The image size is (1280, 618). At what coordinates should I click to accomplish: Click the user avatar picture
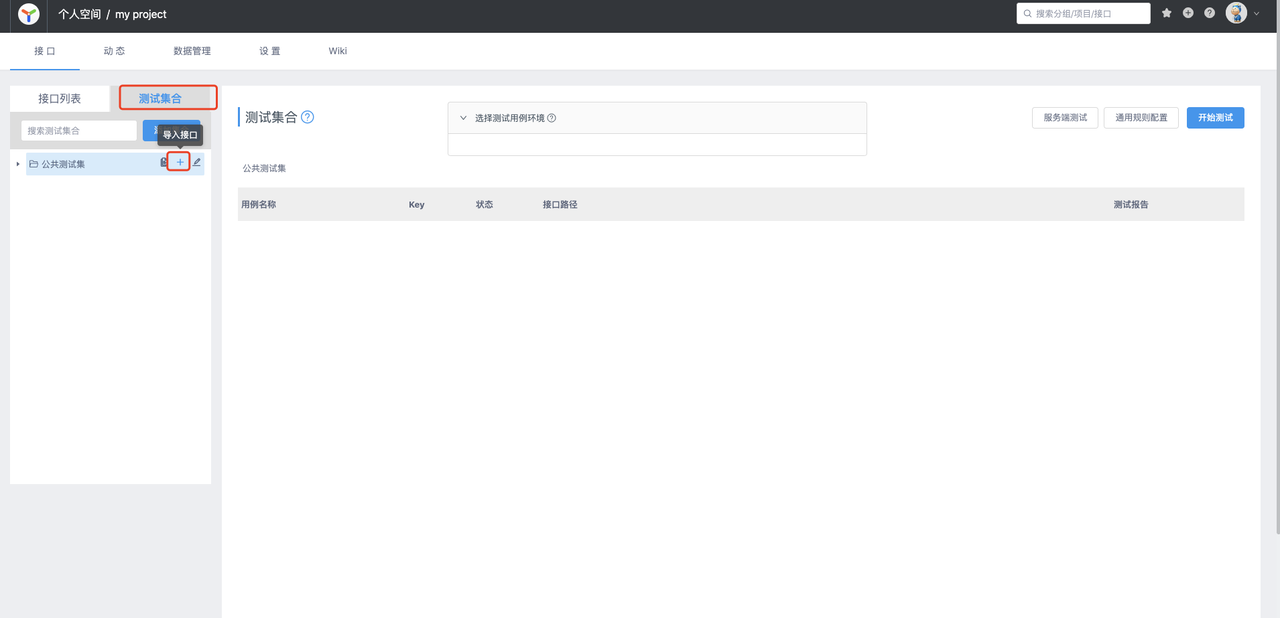(x=1236, y=13)
